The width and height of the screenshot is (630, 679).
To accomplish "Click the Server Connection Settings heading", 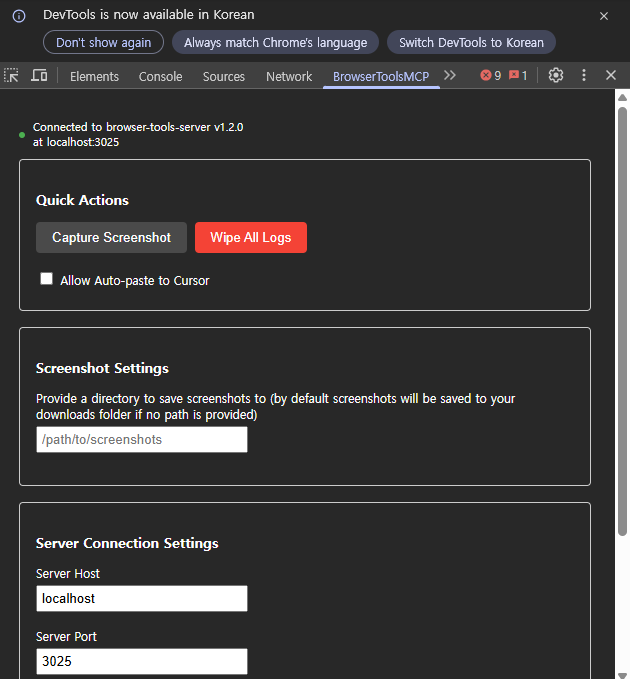I will (127, 543).
